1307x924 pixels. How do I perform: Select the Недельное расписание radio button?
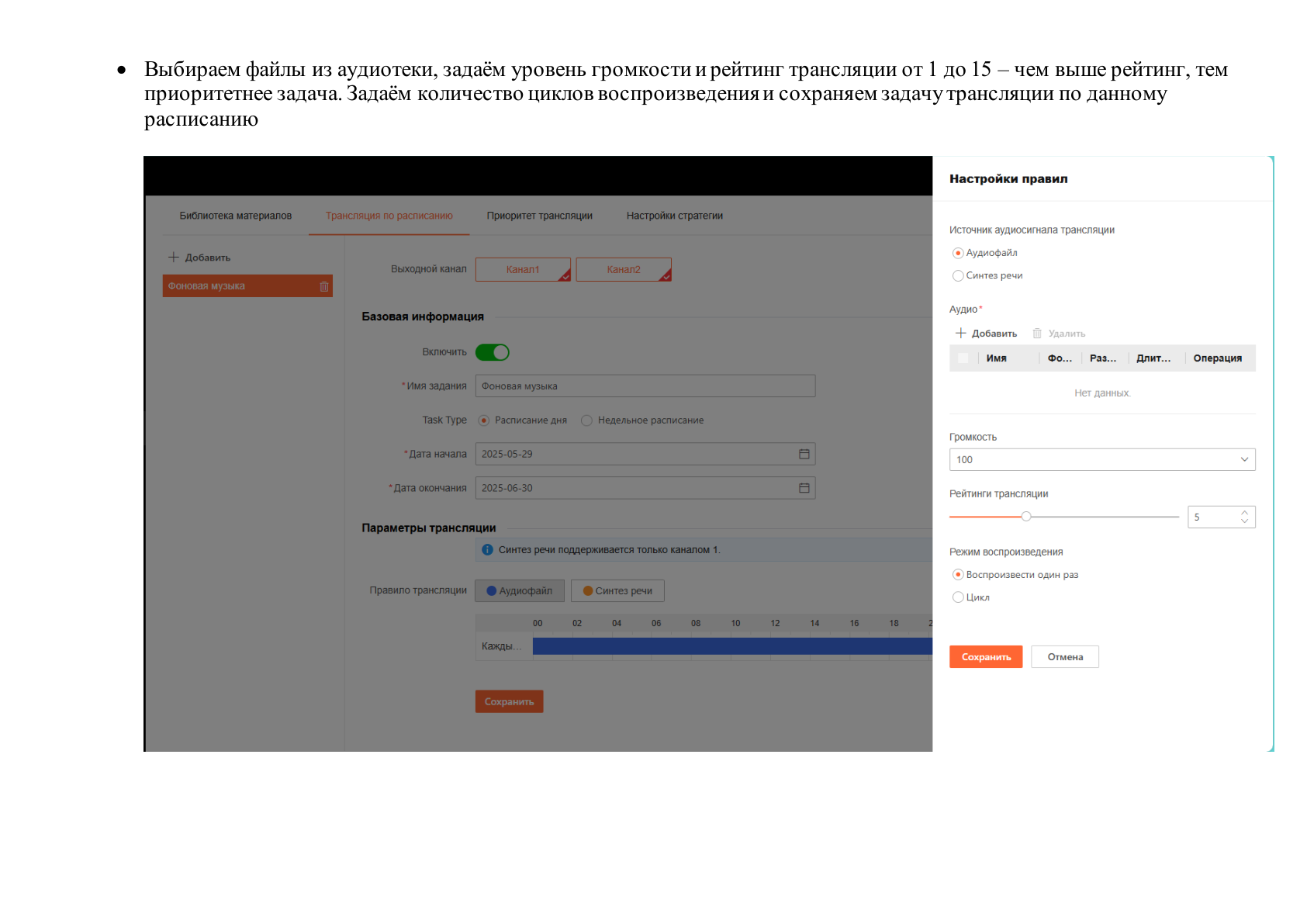click(586, 420)
